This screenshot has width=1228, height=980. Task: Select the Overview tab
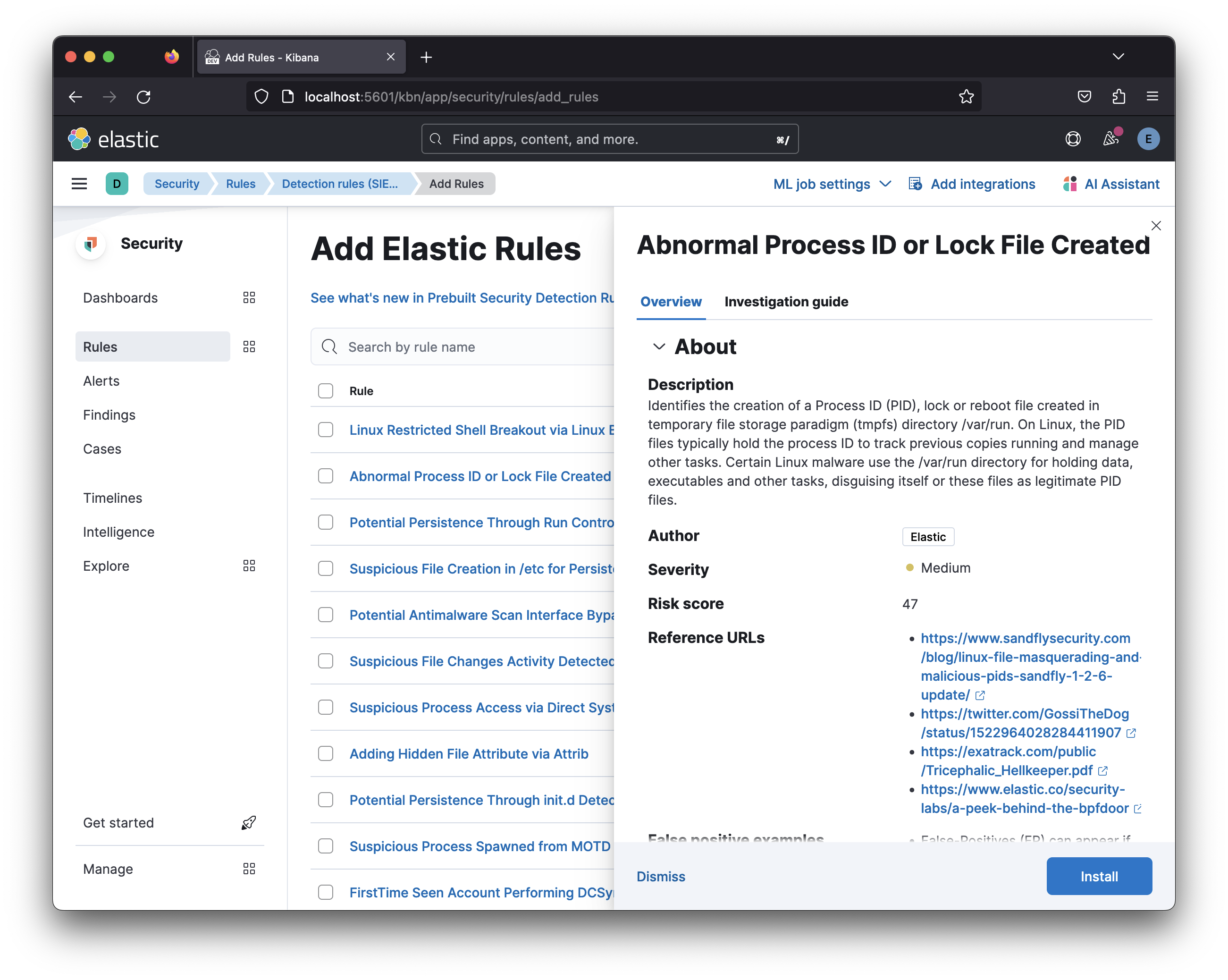coord(670,302)
